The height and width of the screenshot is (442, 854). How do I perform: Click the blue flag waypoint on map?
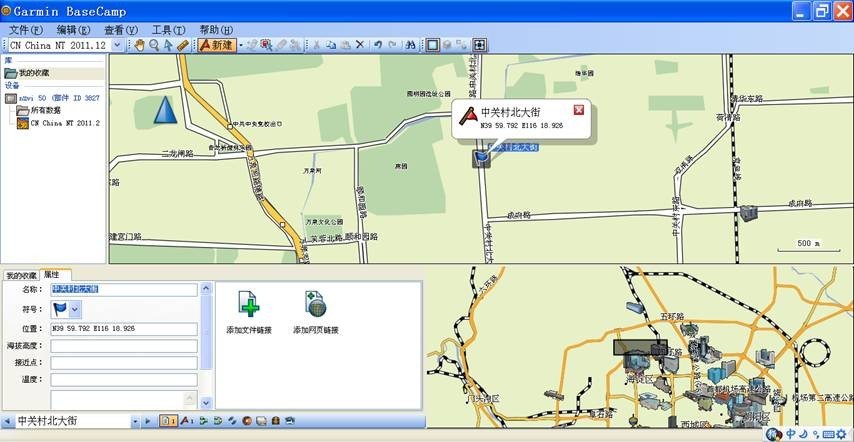point(481,158)
